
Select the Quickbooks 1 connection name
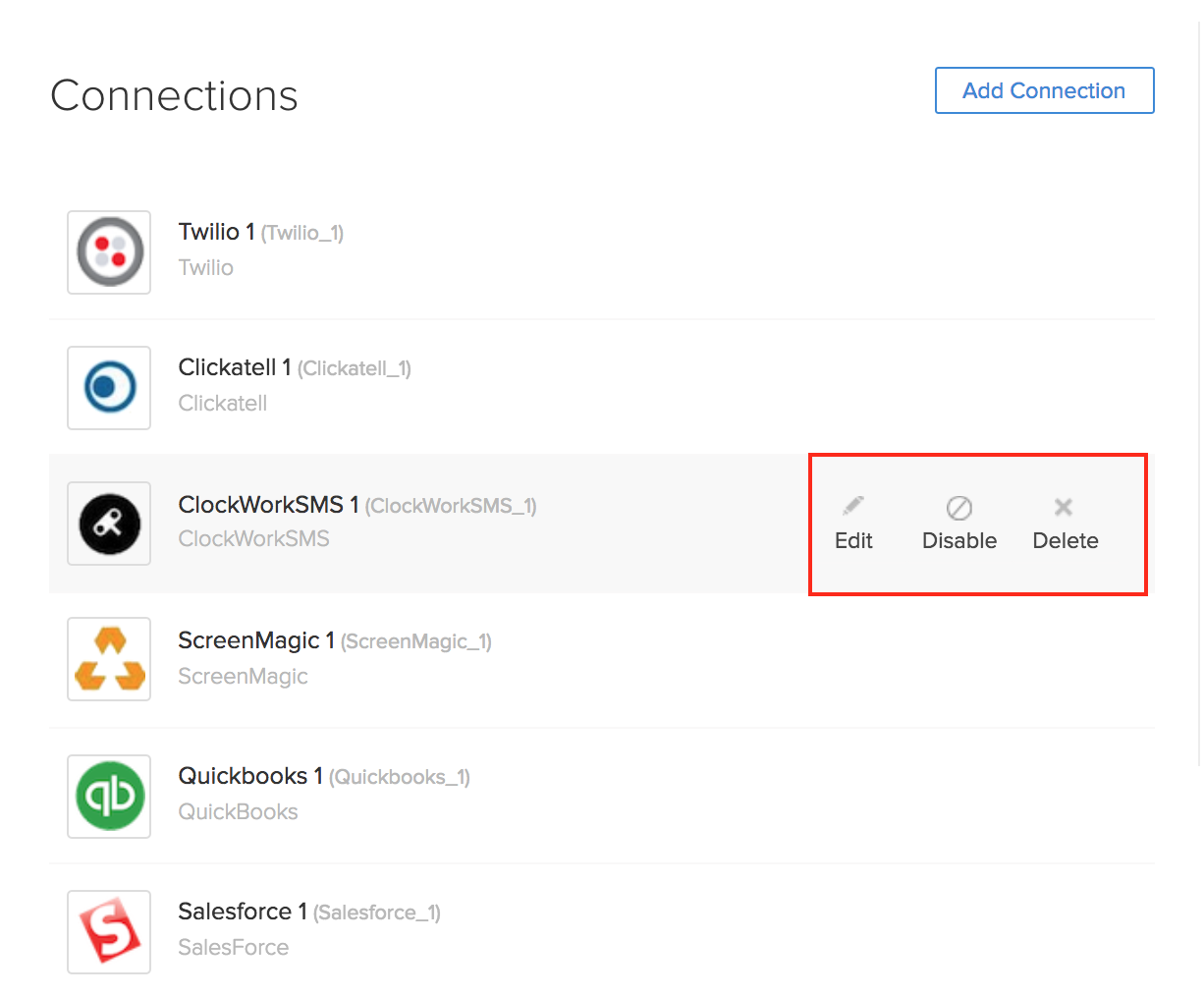(249, 776)
